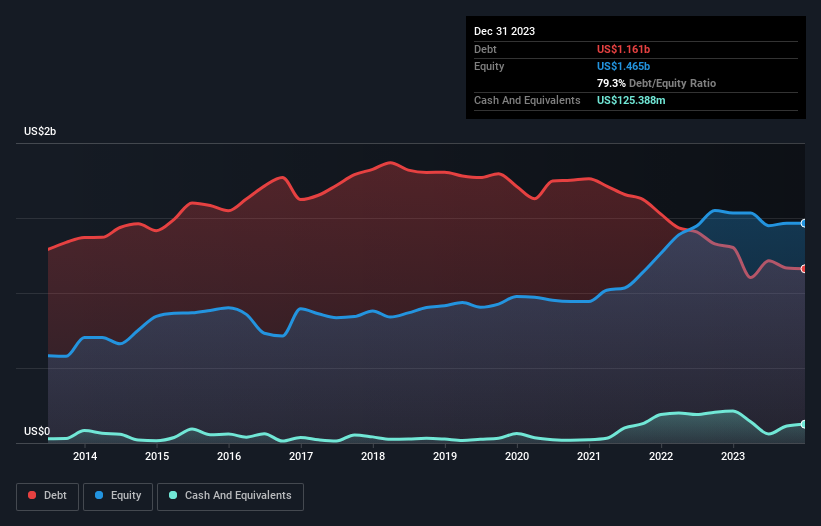821x526 pixels.
Task: Click the US$1.161b debt value
Action: pos(623,49)
